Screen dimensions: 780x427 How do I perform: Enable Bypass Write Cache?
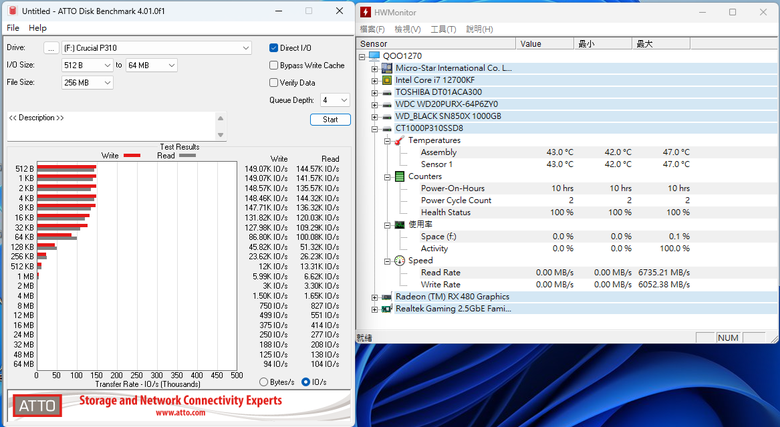click(273, 65)
